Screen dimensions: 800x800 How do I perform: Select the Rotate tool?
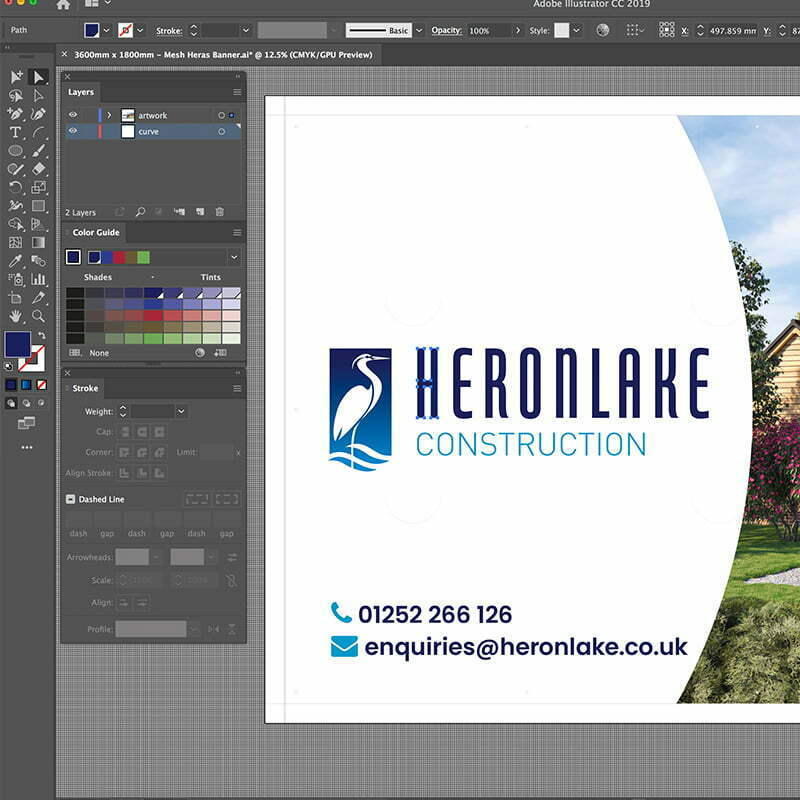click(15, 187)
